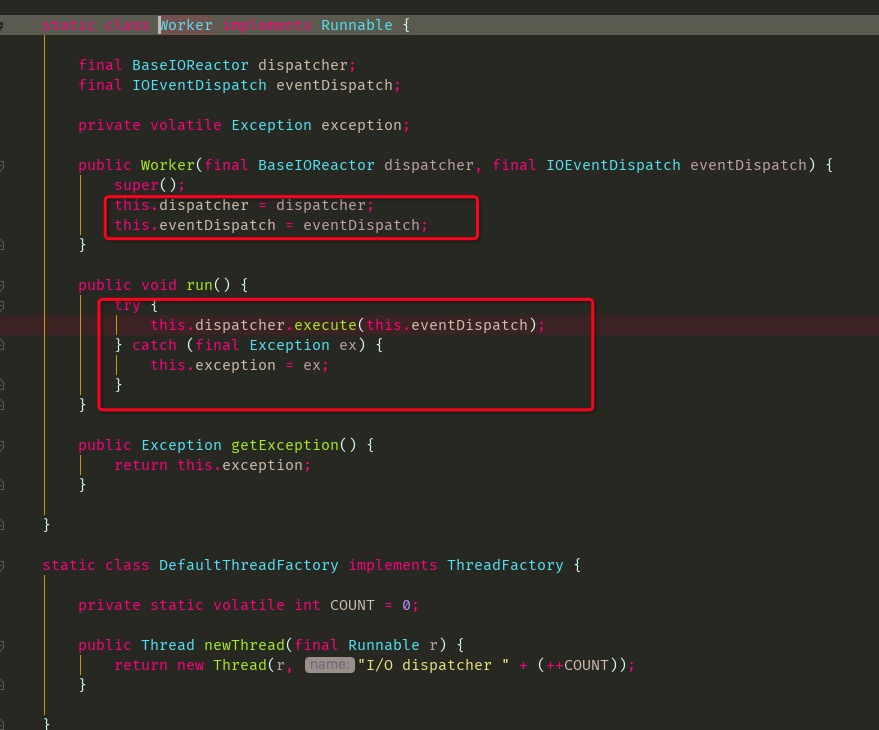Screen dimensions: 879x730
Task: Click eventDispatch name in the IOEventDispatch field declaration
Action: point(334,85)
